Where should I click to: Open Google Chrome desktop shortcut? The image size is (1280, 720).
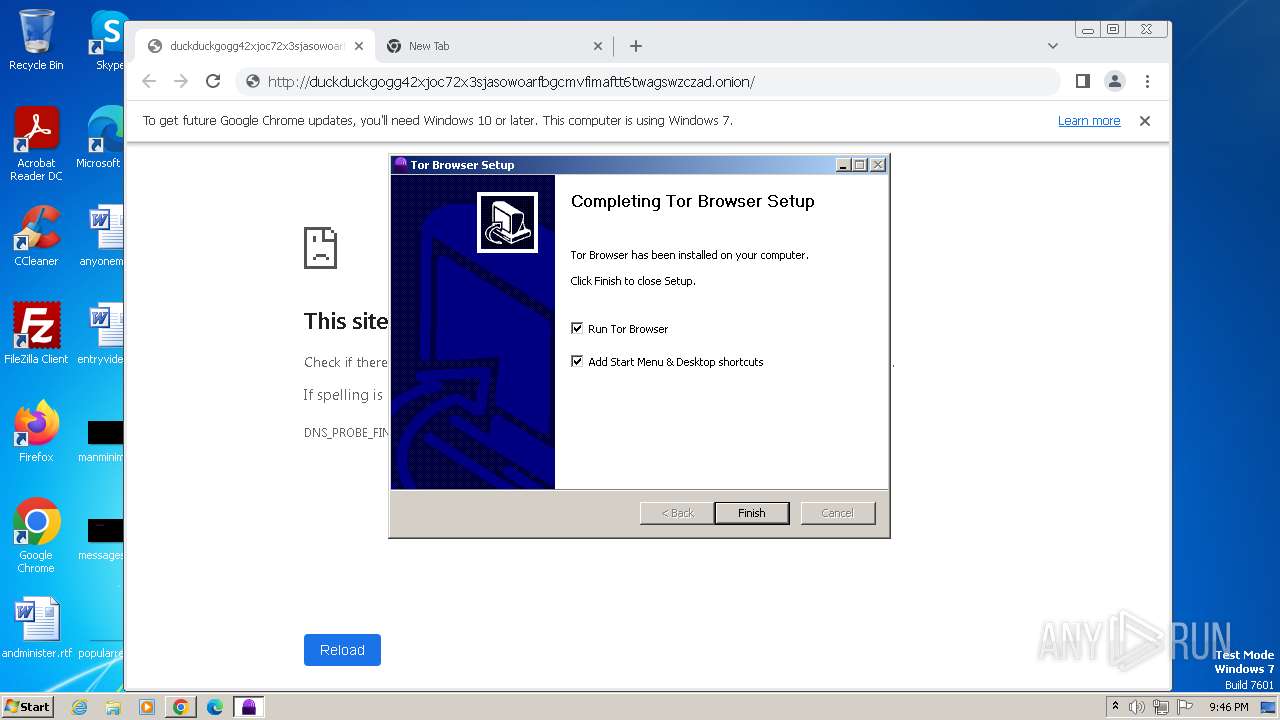(36, 536)
